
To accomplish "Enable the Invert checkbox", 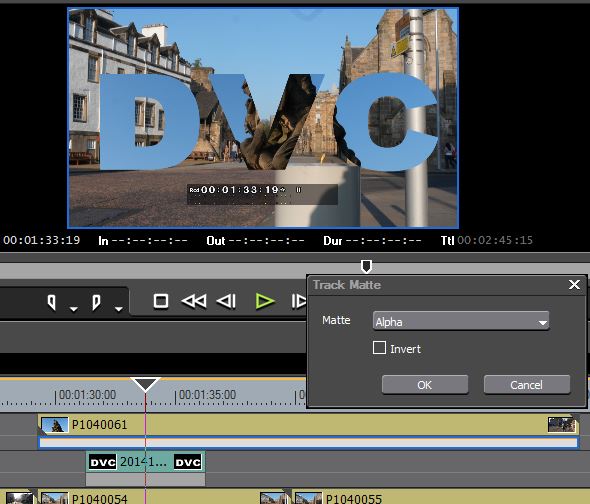I will pos(379,348).
